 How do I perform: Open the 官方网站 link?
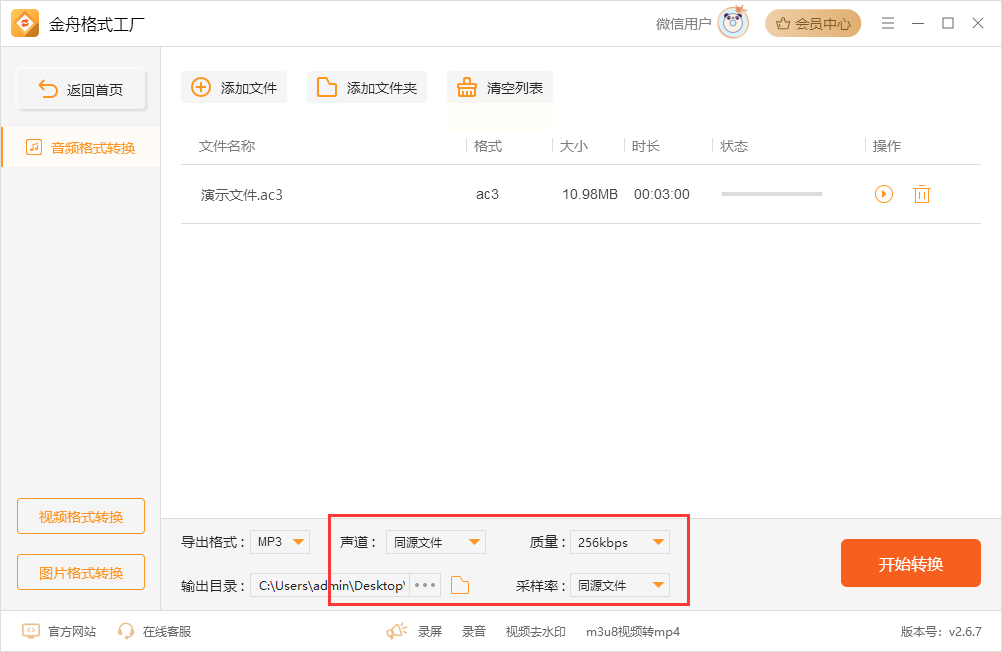click(59, 632)
